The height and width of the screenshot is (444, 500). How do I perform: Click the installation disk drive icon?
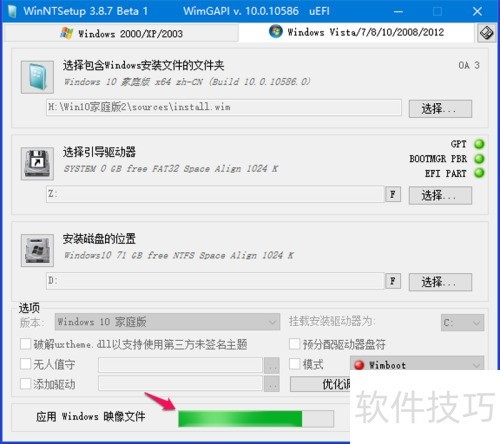click(37, 250)
